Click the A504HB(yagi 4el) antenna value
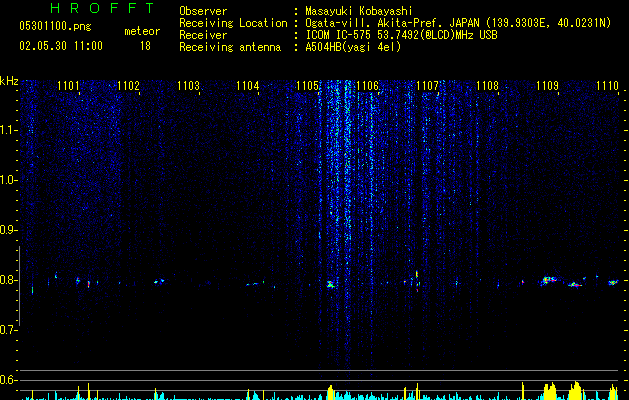 pos(353,47)
